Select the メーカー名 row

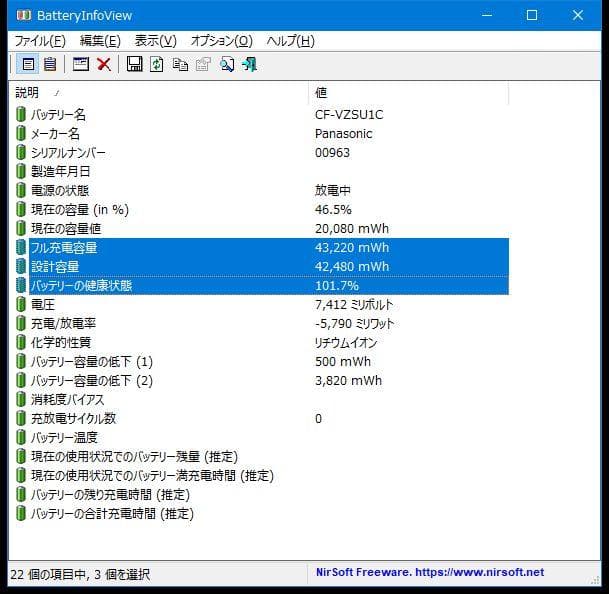pyautogui.click(x=262, y=134)
